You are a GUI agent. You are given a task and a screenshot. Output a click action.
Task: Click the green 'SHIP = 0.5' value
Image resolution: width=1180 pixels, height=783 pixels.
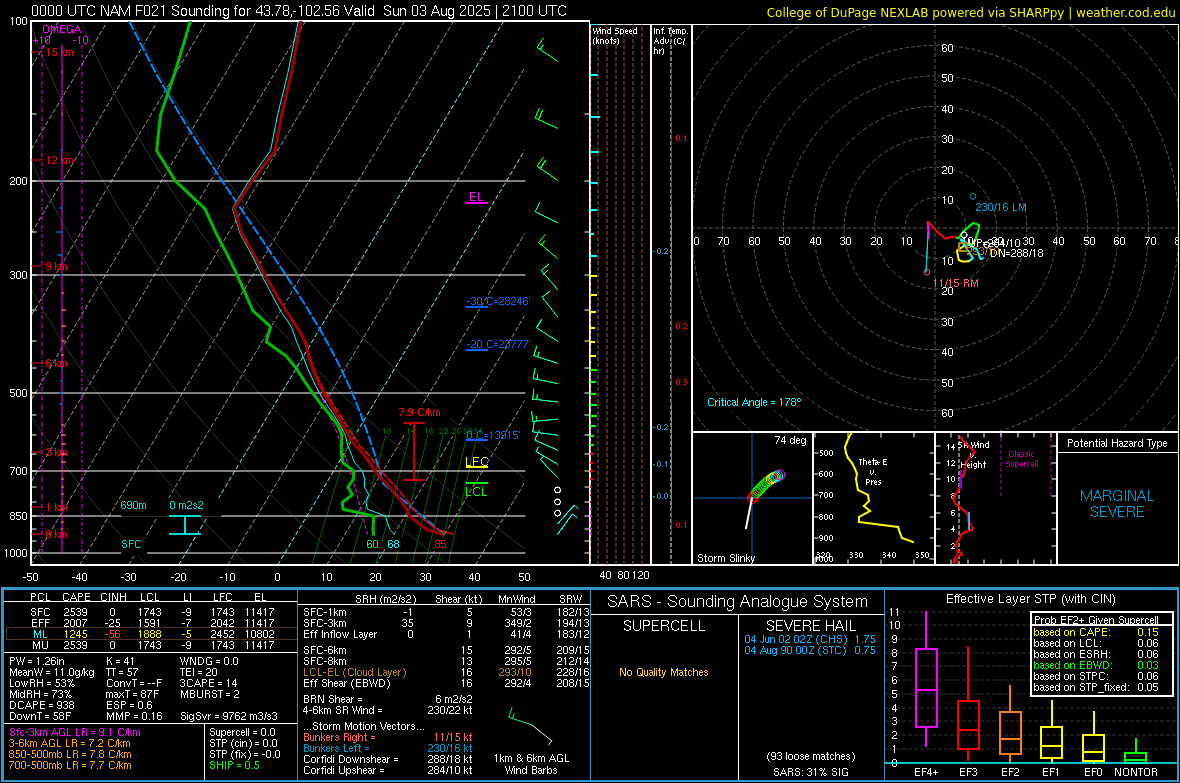pos(234,765)
